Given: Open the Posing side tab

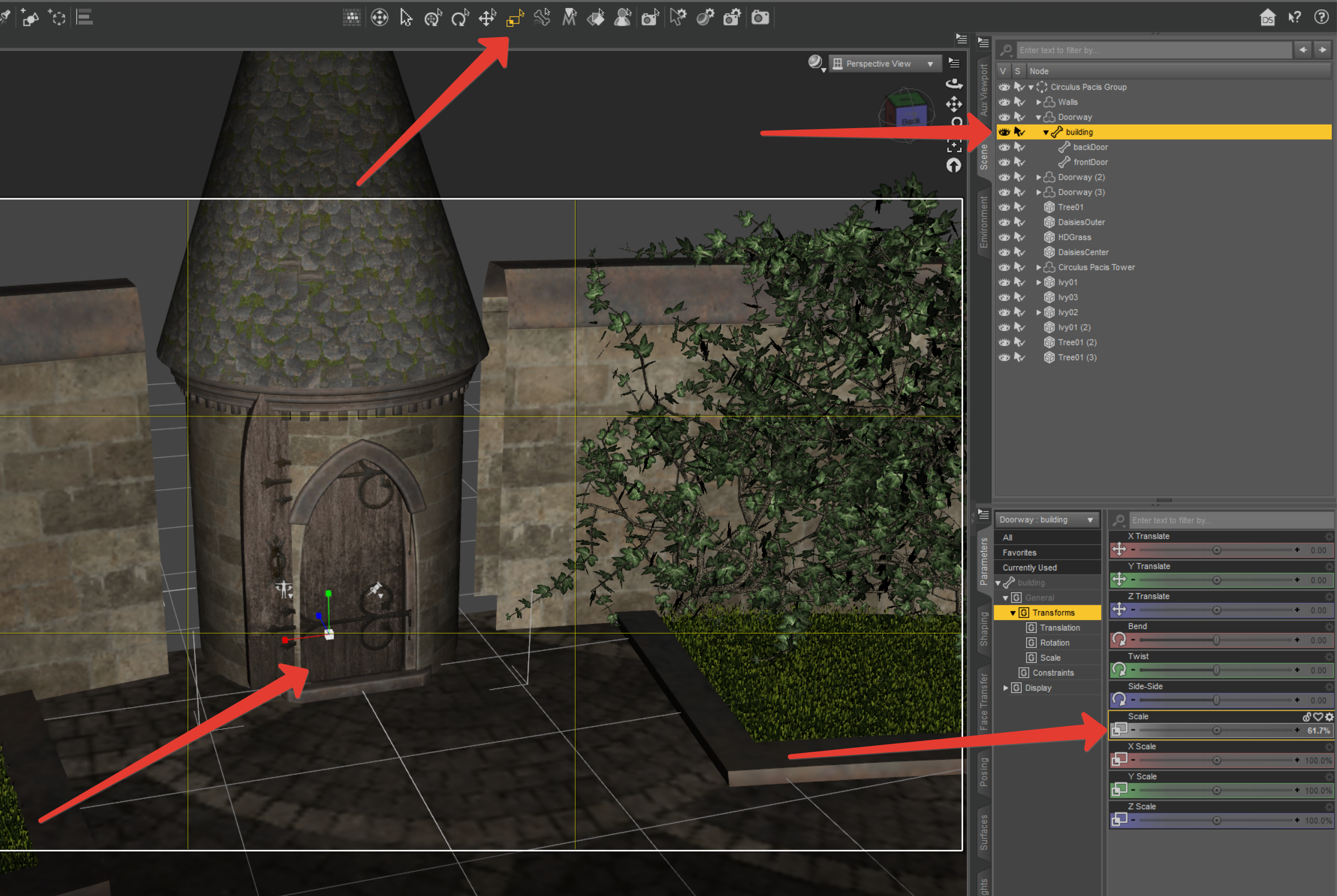Looking at the screenshot, I should point(983,772).
